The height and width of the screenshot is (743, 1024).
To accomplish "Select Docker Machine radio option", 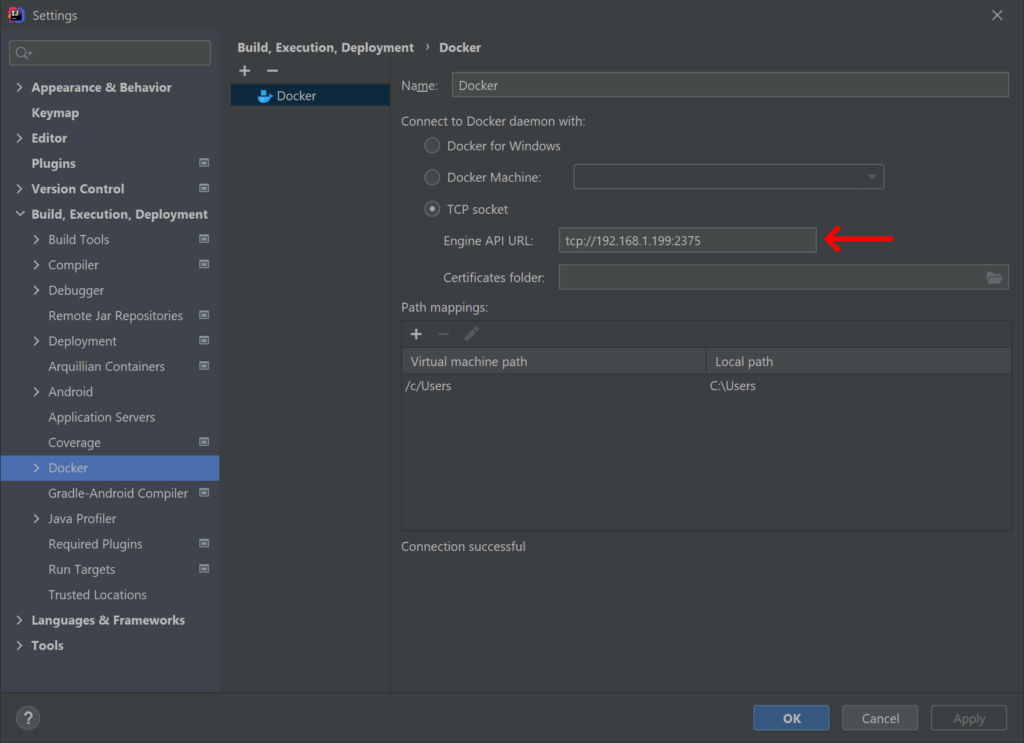I will [x=432, y=177].
